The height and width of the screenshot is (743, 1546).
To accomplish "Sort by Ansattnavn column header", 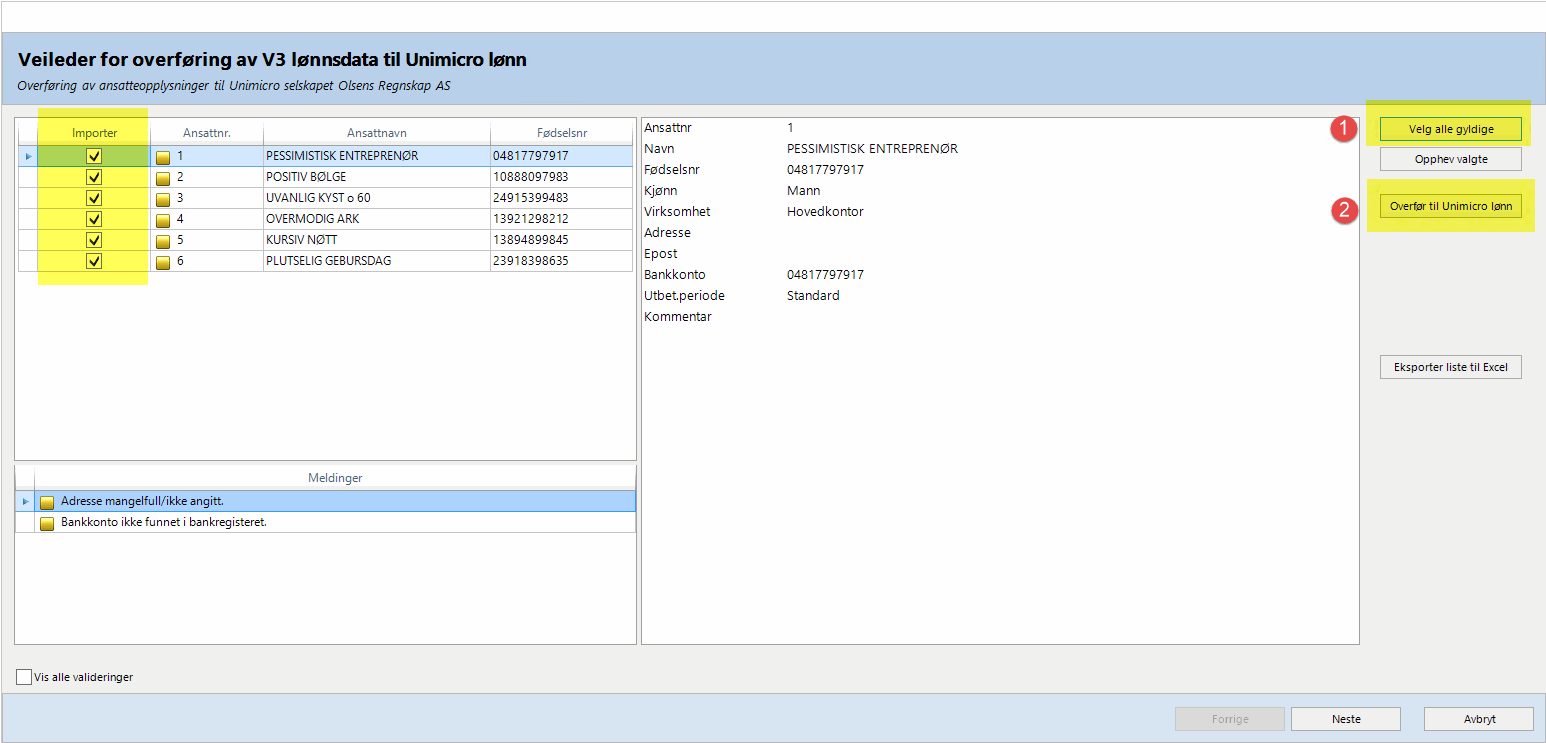I will (x=376, y=133).
